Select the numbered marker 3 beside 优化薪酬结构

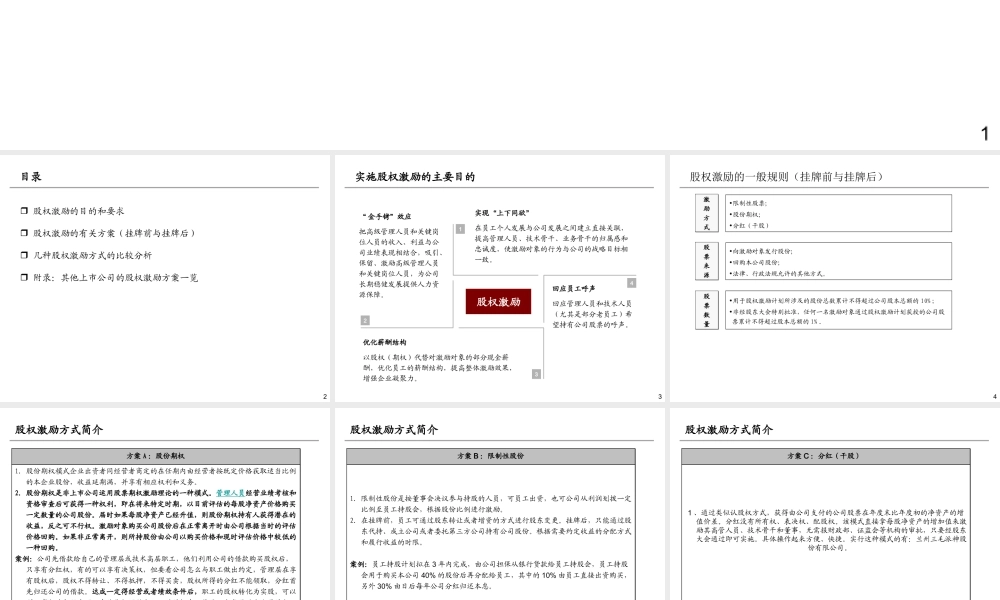[x=536, y=372]
